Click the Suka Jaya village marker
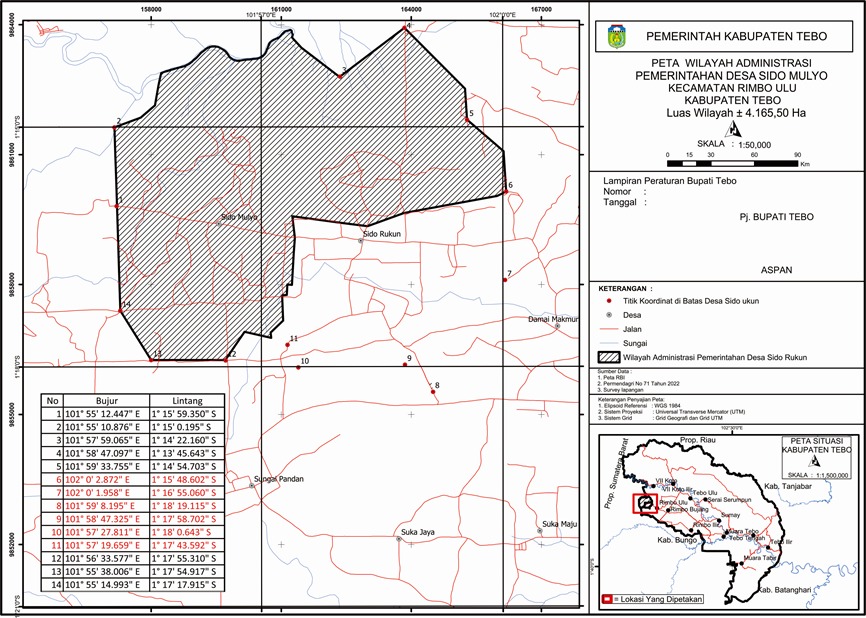 pyautogui.click(x=399, y=540)
